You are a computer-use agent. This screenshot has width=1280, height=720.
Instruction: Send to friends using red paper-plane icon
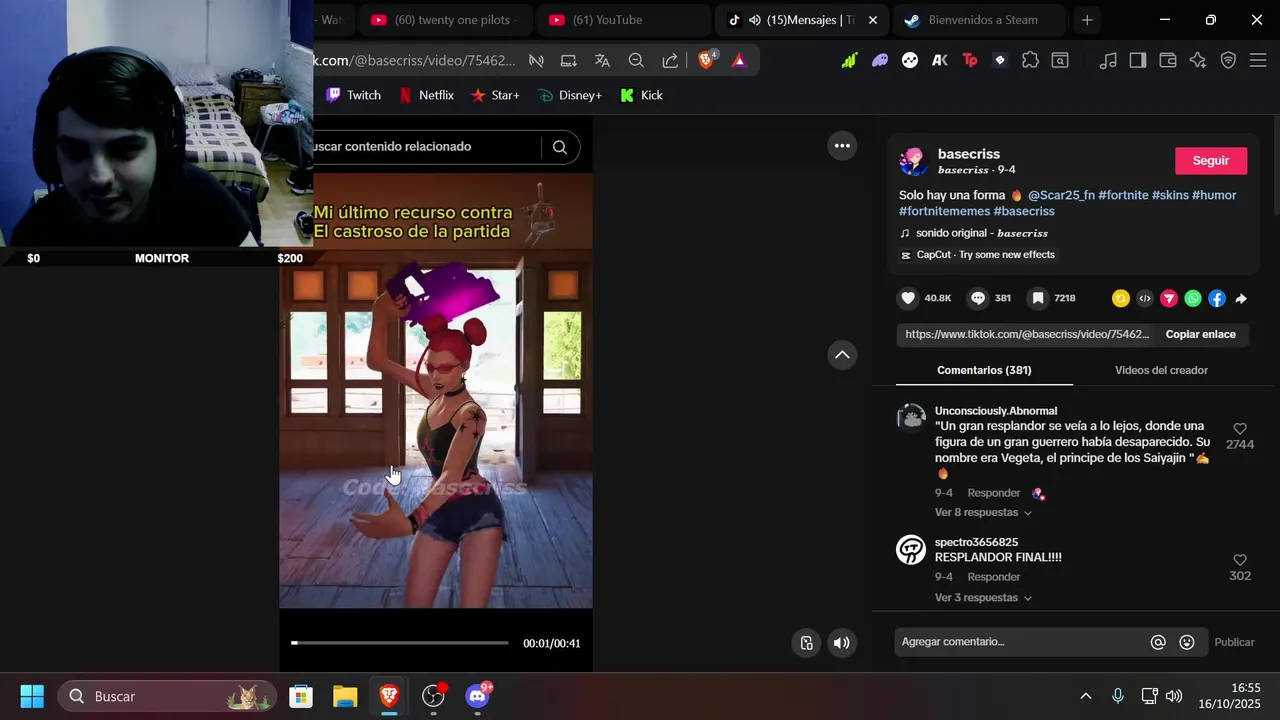pyautogui.click(x=1169, y=298)
